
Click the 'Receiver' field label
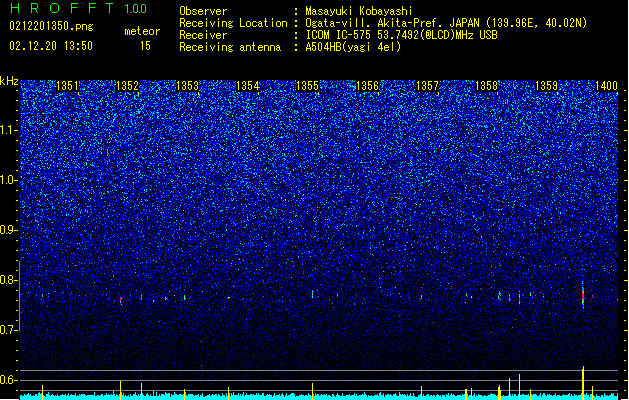[203, 35]
